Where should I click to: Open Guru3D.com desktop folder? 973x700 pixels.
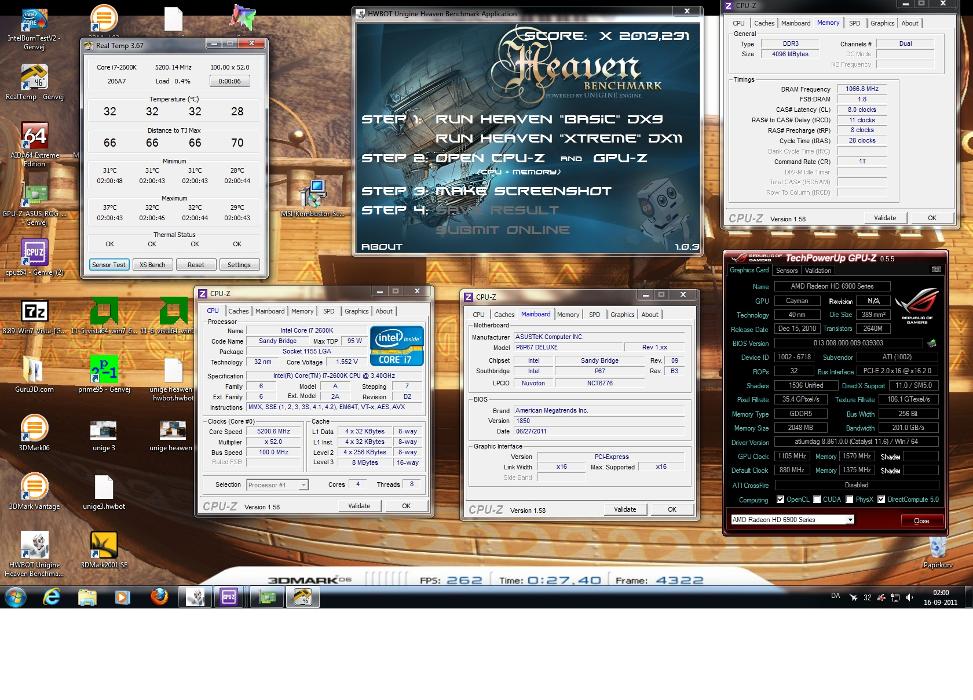coord(34,374)
